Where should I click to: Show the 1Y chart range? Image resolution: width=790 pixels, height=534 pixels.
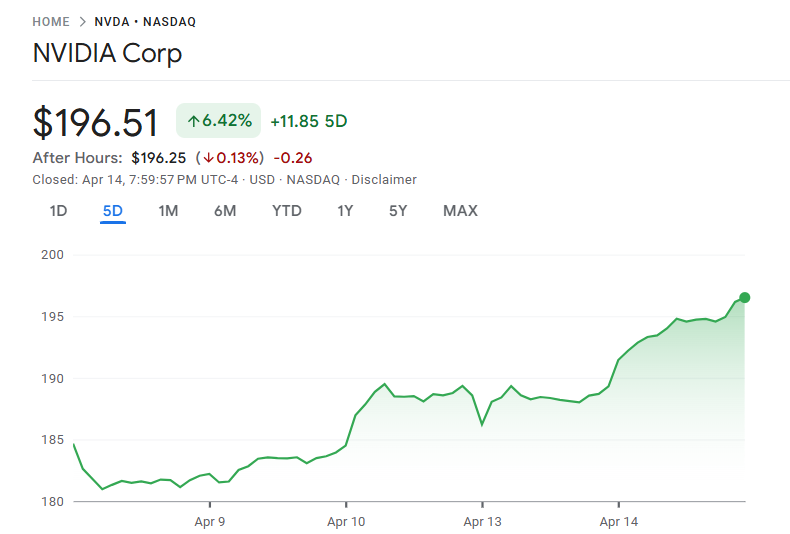pos(345,211)
